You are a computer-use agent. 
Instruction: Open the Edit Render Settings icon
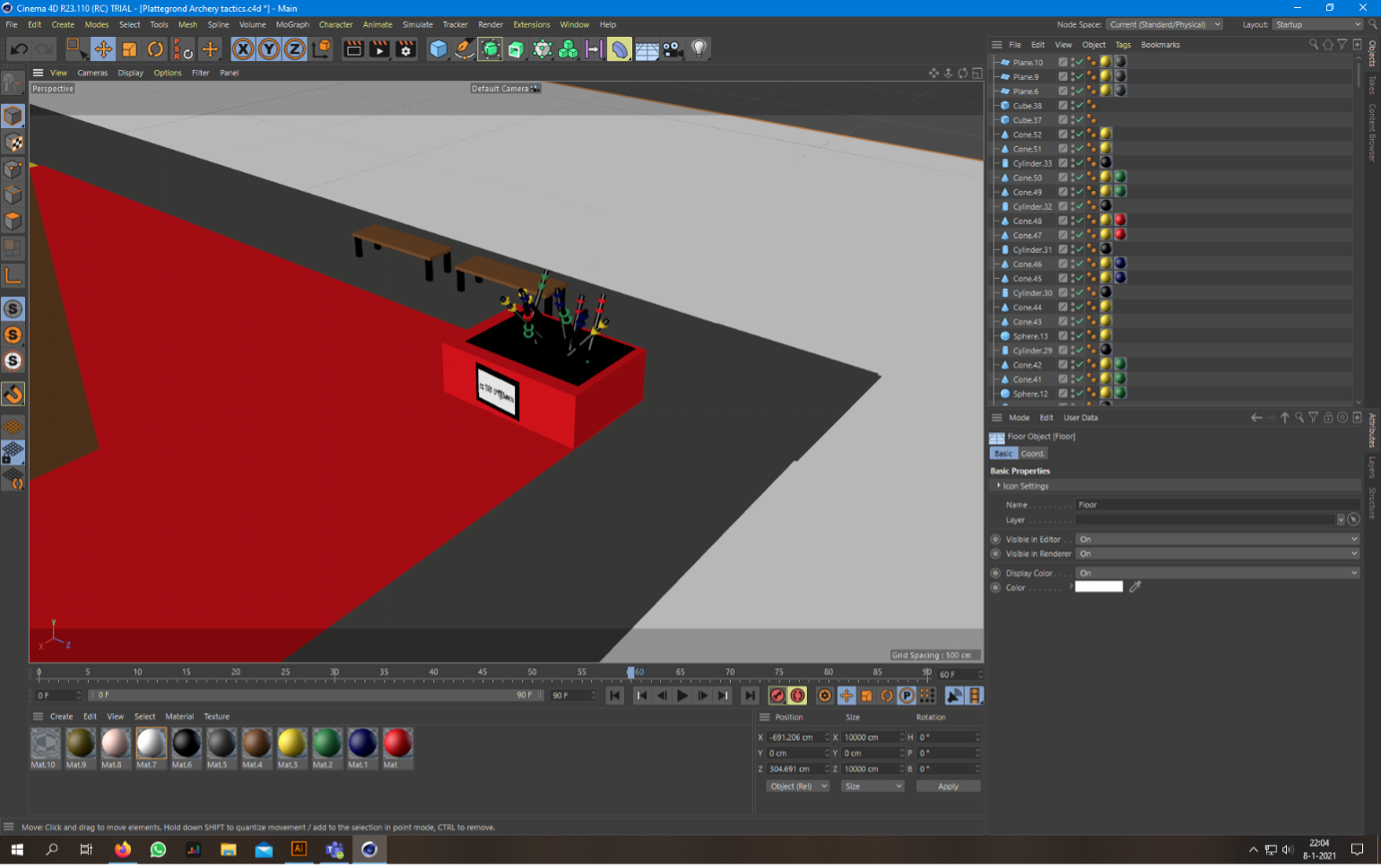pos(405,49)
